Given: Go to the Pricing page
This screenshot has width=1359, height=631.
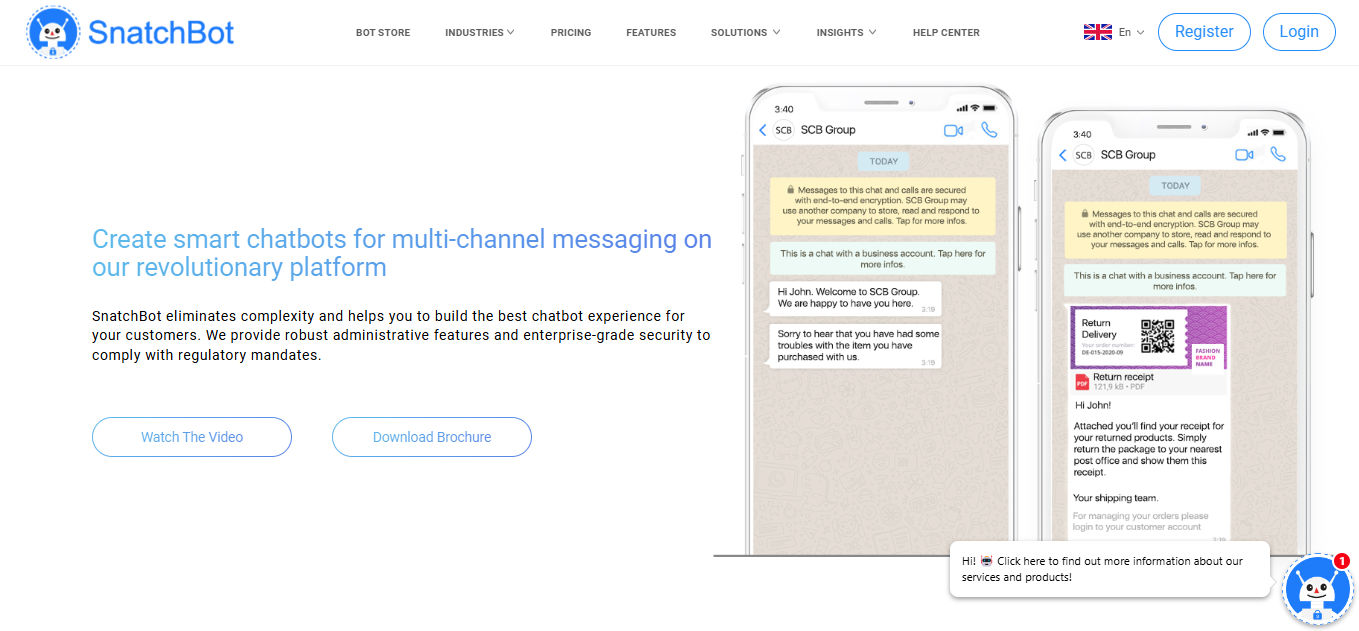Looking at the screenshot, I should [x=571, y=33].
